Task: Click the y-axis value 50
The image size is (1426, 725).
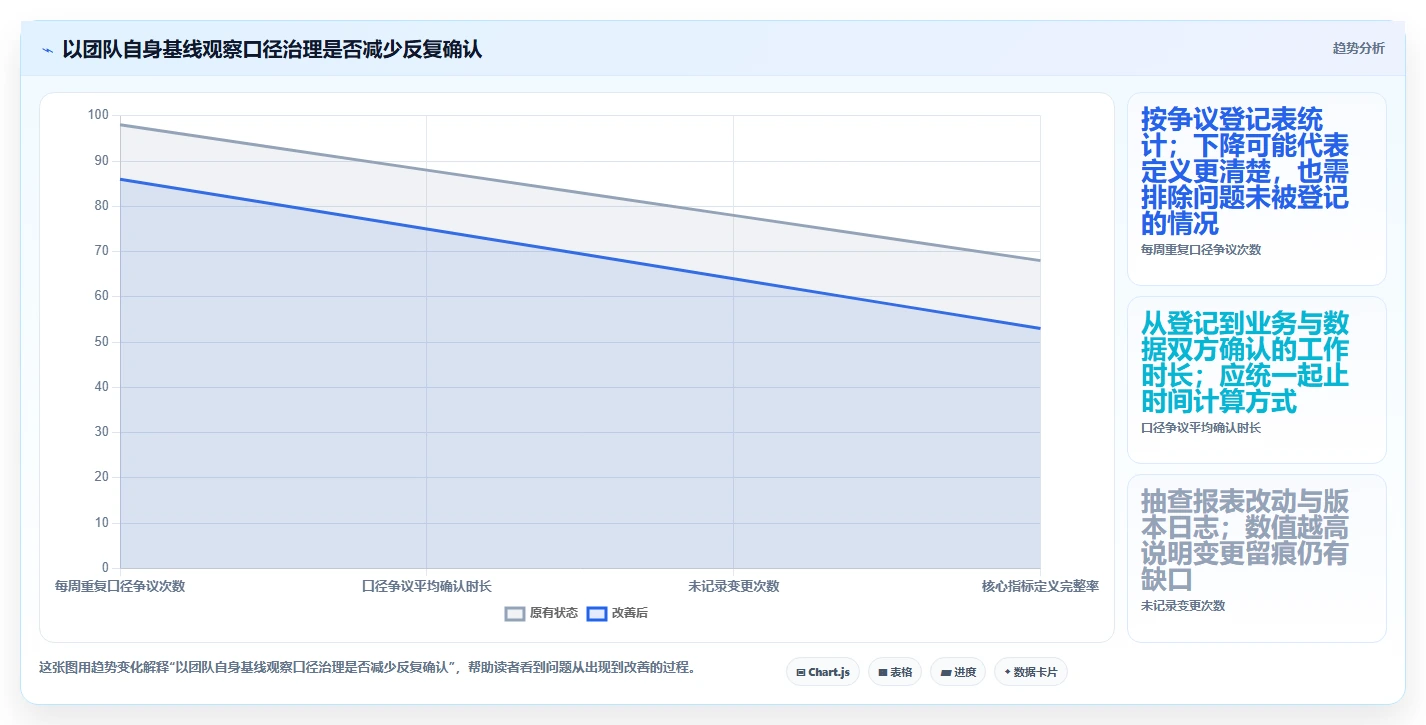Action: click(x=101, y=342)
